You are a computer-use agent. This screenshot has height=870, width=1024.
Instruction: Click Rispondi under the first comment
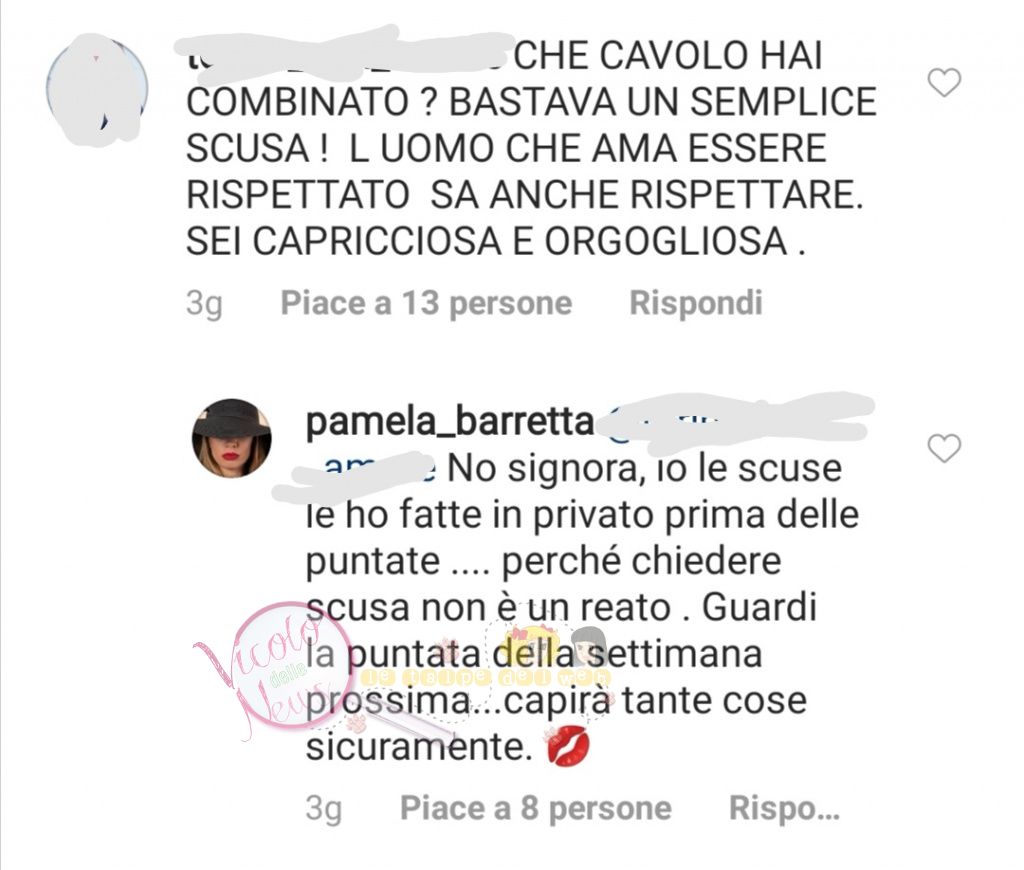696,303
